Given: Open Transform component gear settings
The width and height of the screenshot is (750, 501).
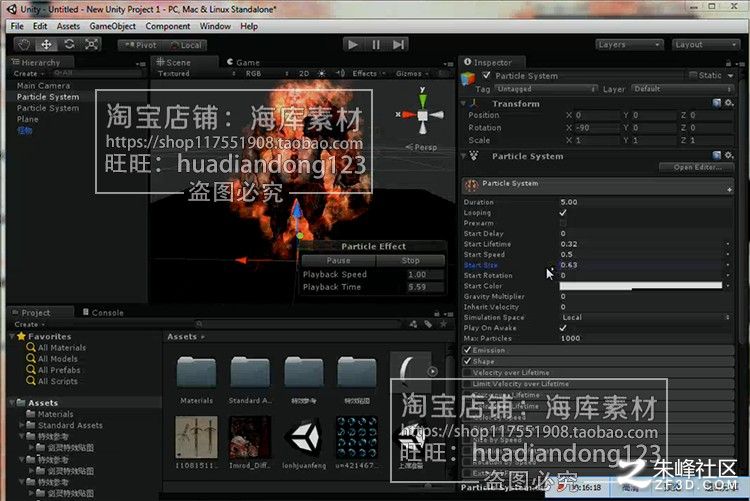Looking at the screenshot, I should [728, 103].
